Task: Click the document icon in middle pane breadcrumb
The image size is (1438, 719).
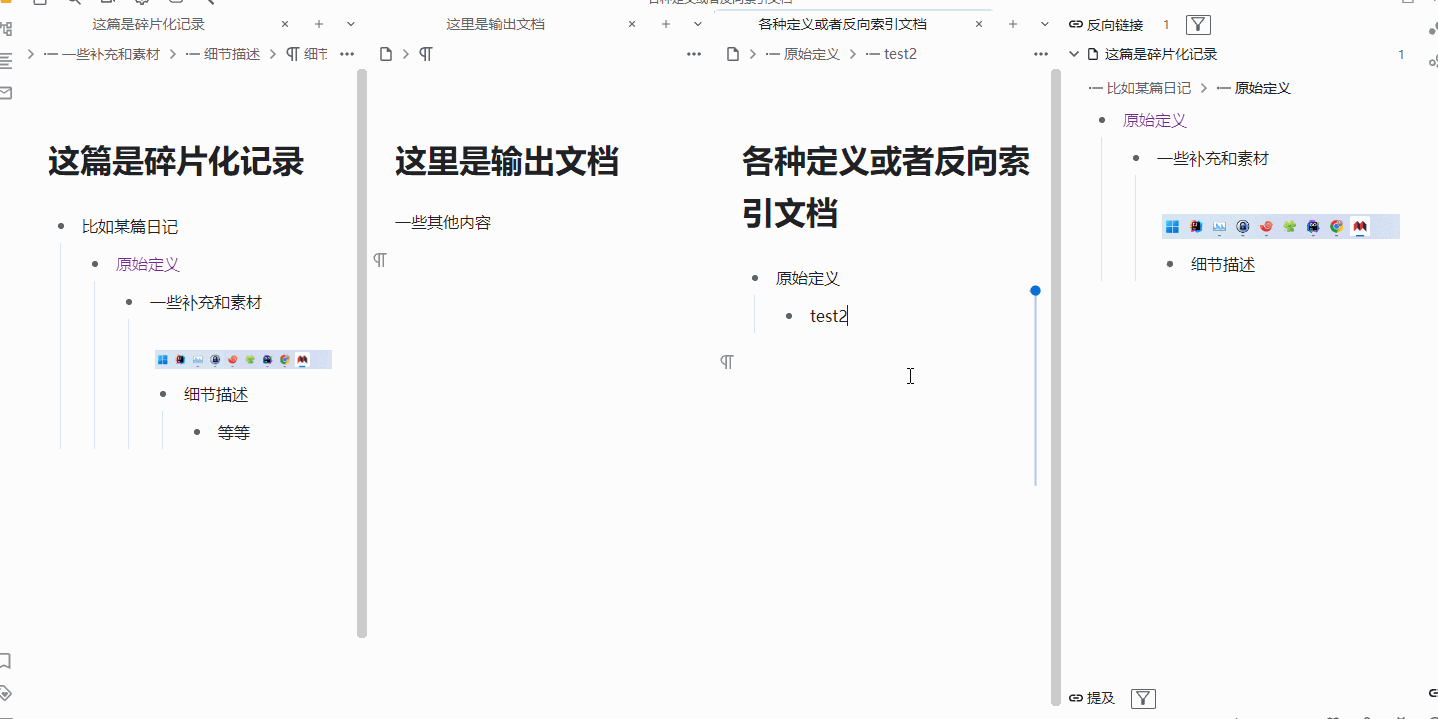Action: point(385,54)
